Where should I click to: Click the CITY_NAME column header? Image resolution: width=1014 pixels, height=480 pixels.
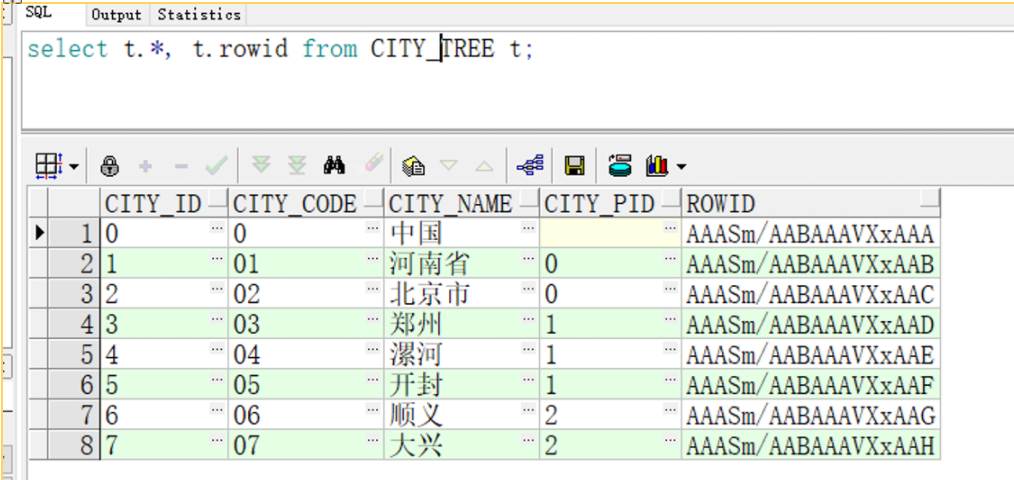[462, 204]
